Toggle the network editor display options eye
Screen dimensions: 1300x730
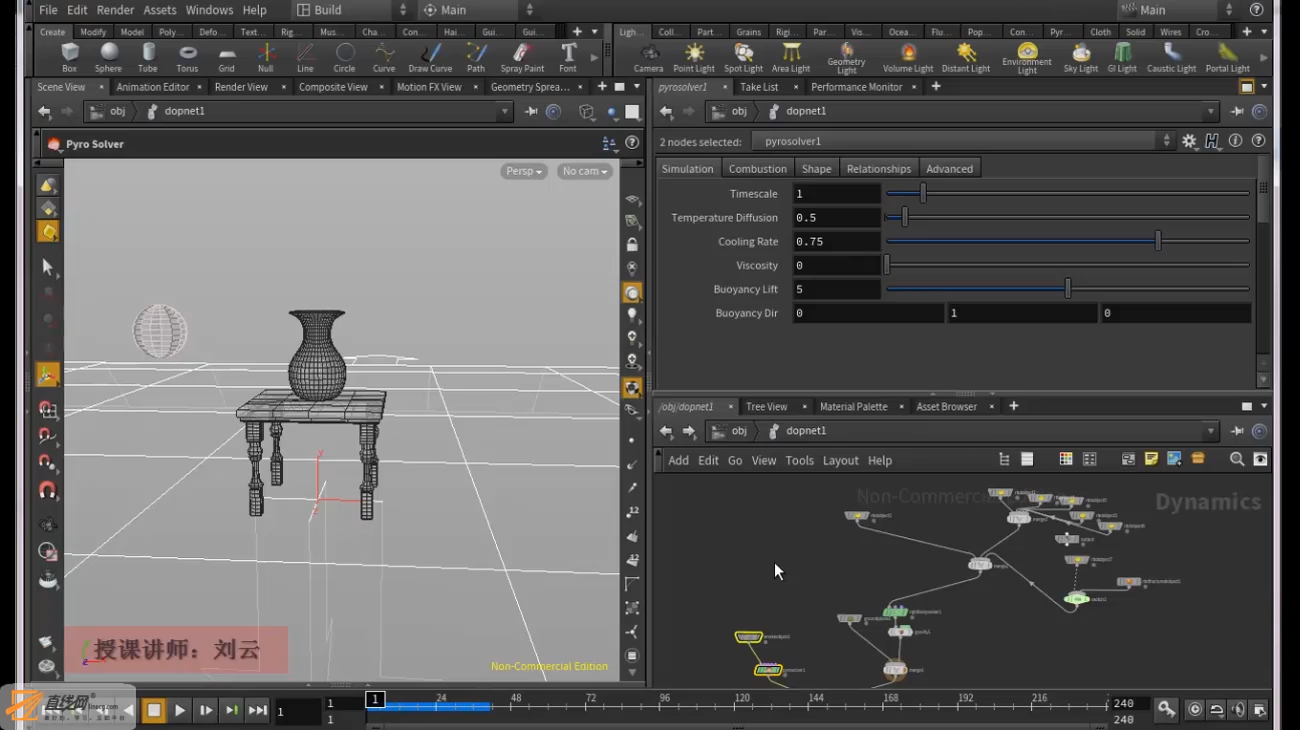click(x=1260, y=460)
